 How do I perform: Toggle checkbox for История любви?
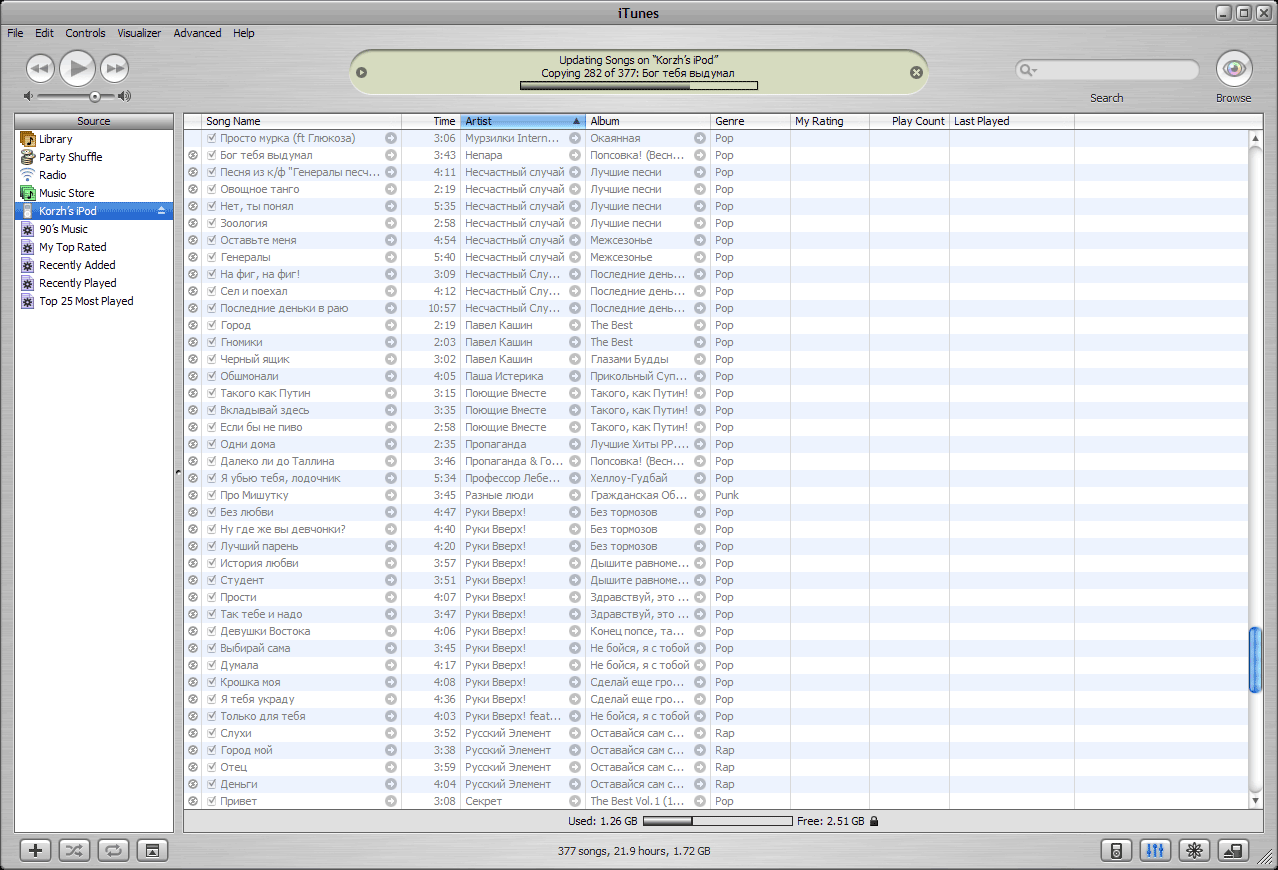[212, 563]
